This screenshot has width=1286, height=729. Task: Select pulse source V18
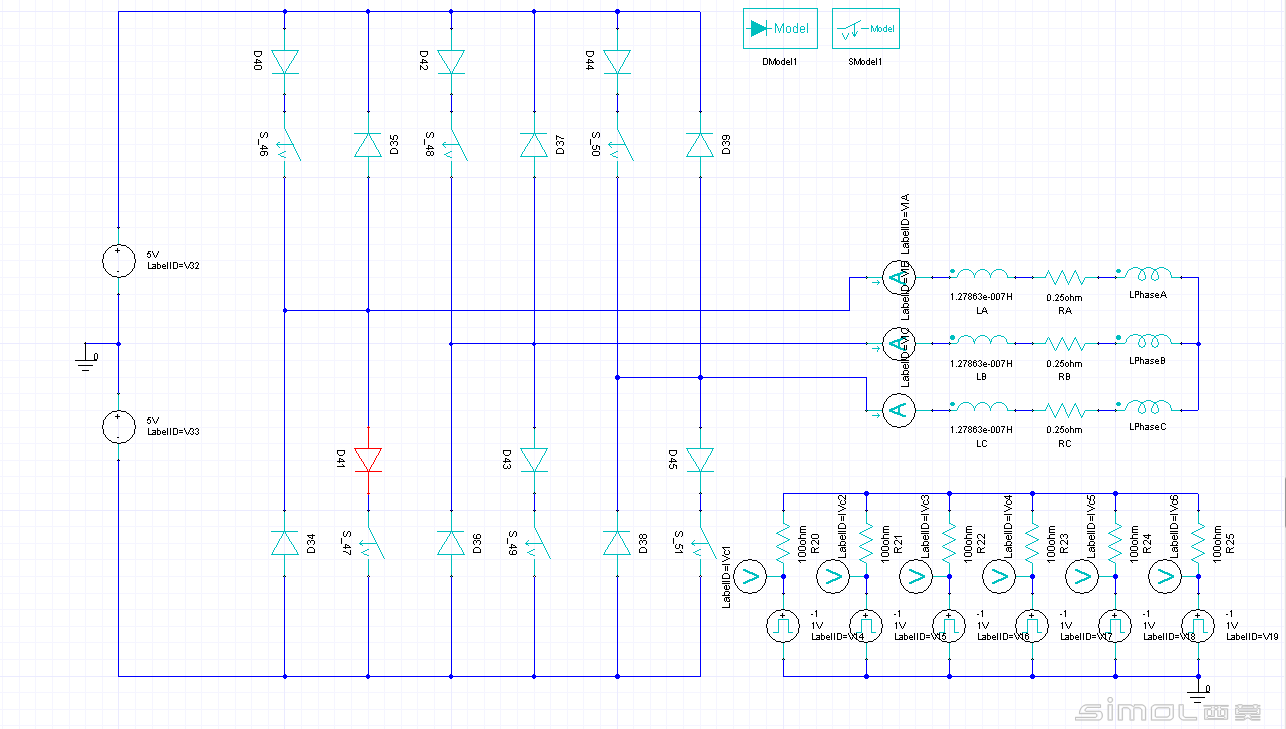pos(1115,625)
